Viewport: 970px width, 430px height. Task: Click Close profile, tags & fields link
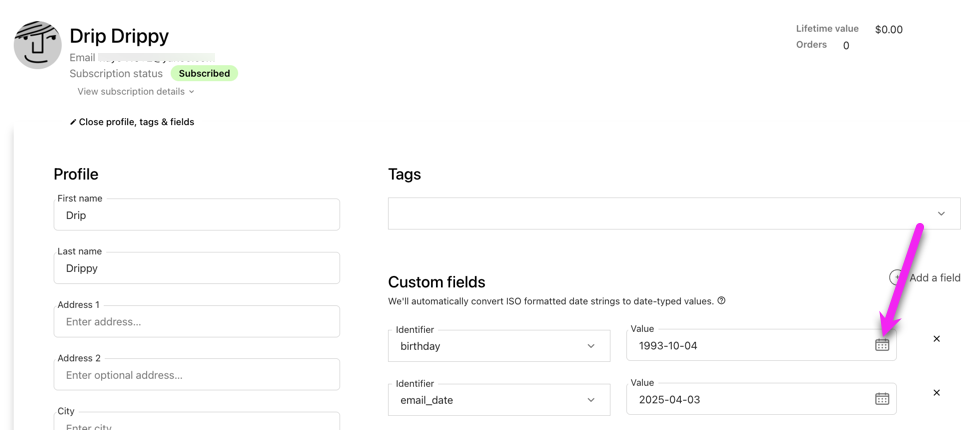pos(137,122)
